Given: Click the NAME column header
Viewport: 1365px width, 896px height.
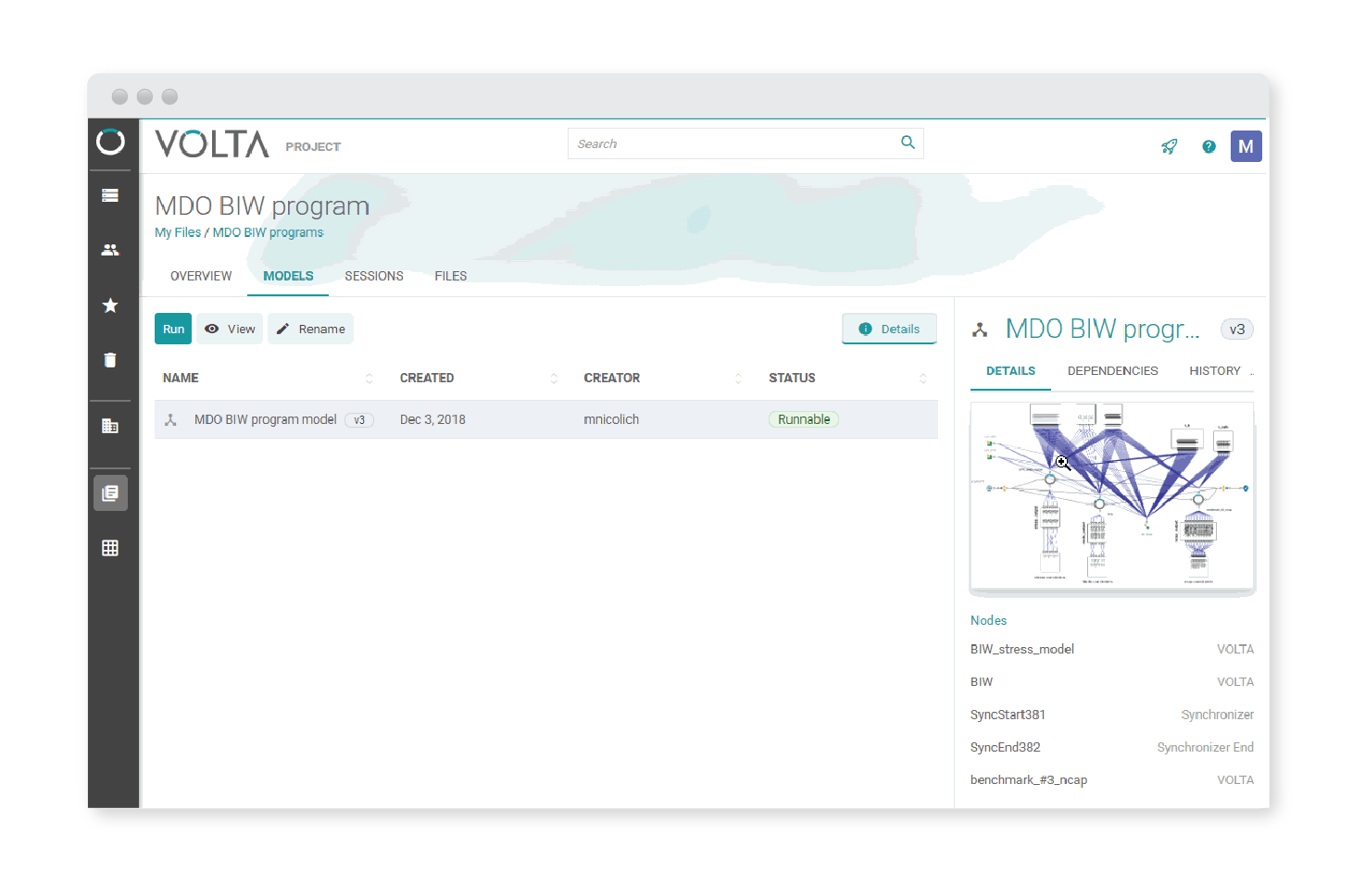Looking at the screenshot, I should pyautogui.click(x=181, y=378).
